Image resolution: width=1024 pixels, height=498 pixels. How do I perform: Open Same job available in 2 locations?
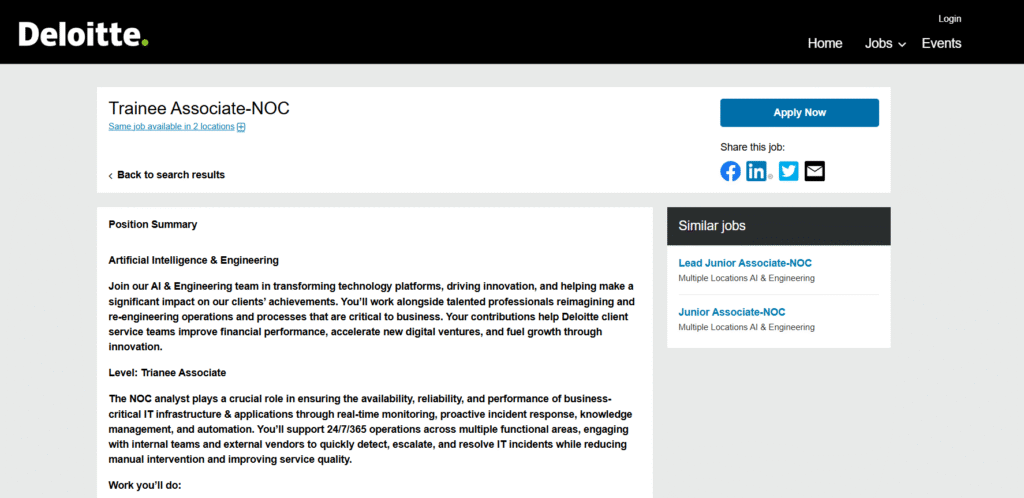point(171,127)
